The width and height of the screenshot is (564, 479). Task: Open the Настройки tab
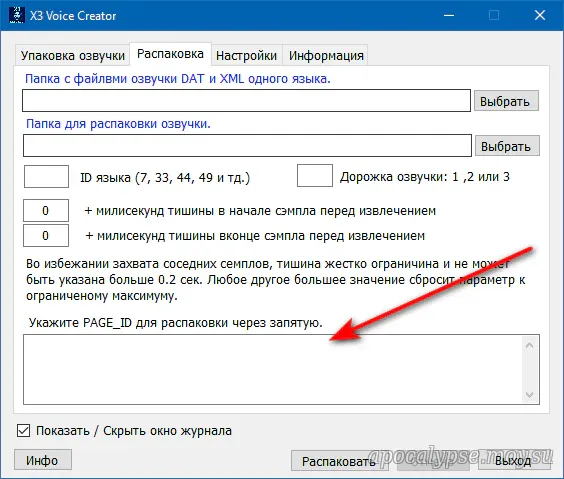click(x=246, y=55)
